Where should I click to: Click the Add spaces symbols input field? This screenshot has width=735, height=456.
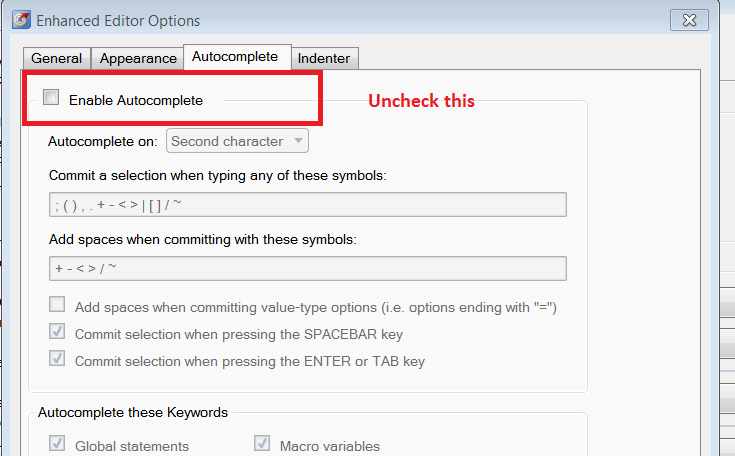point(307,269)
